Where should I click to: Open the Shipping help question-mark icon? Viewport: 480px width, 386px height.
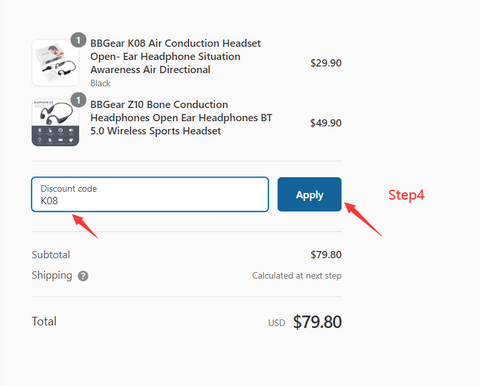point(83,276)
